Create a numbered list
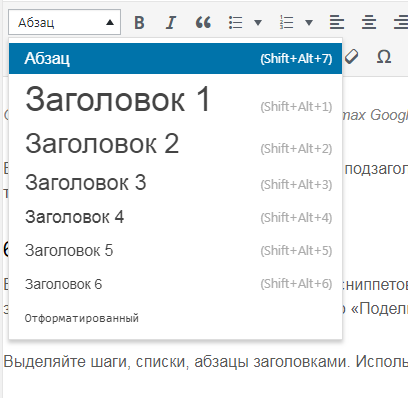The height and width of the screenshot is (398, 408). pos(287,23)
